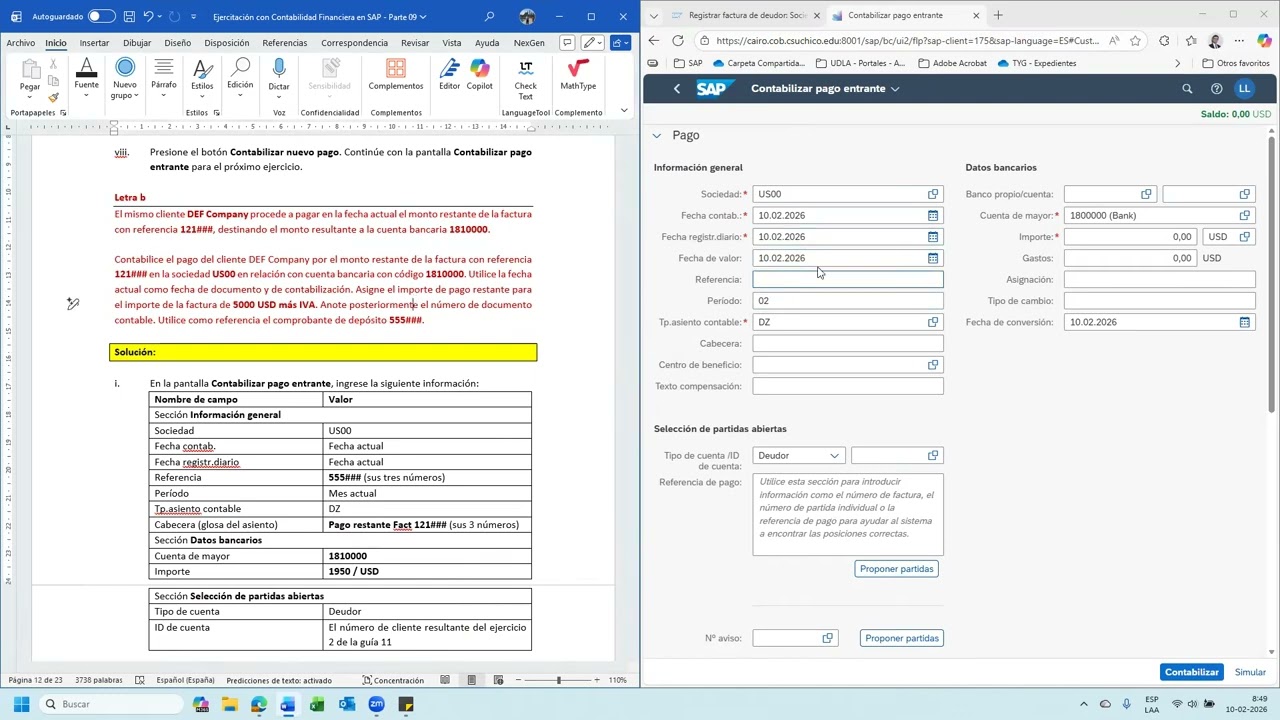Image resolution: width=1280 pixels, height=720 pixels.
Task: Open calendar picker for Fecha registr.diario
Action: [933, 237]
